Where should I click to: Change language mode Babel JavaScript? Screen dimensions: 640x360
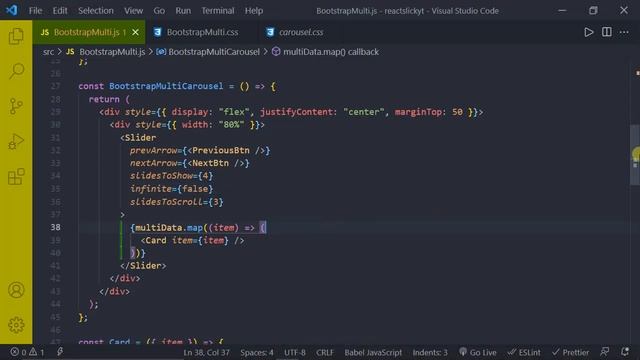point(373,352)
